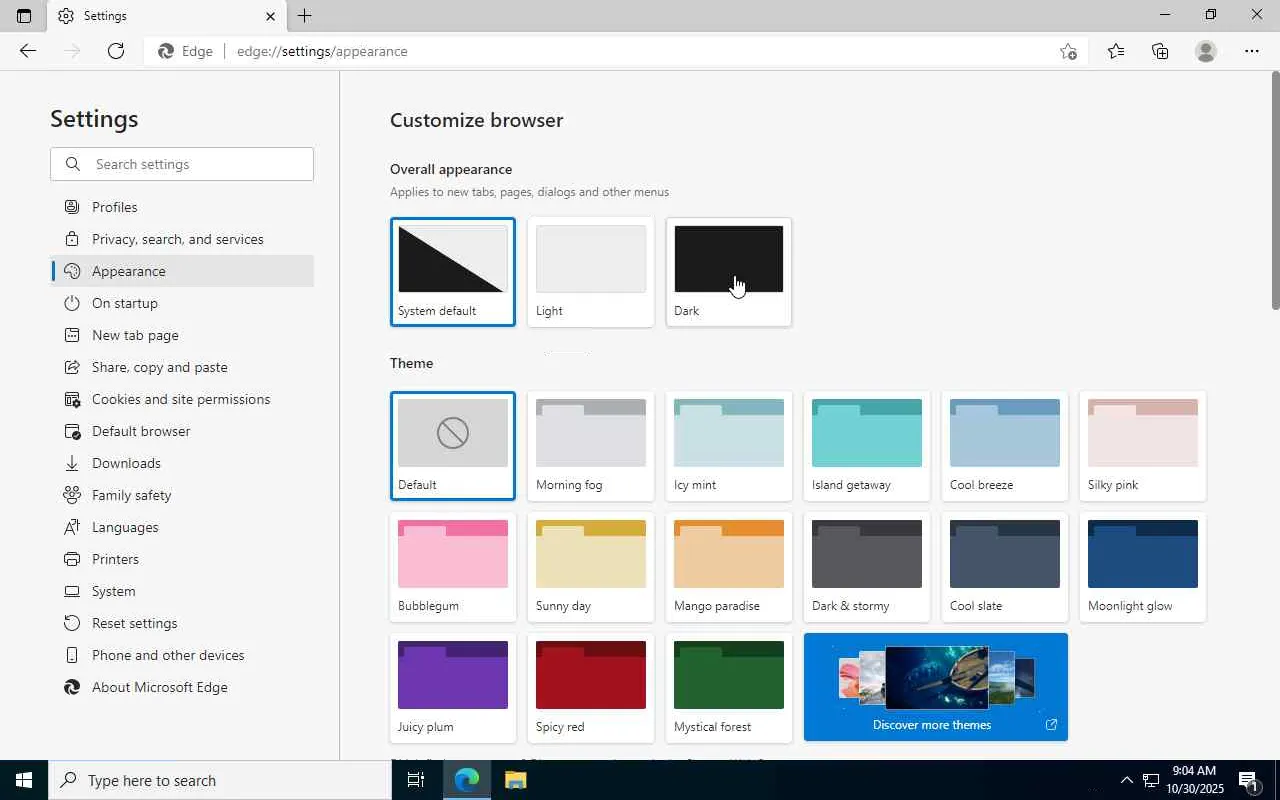
Task: Refresh the settings page
Action: point(116,51)
